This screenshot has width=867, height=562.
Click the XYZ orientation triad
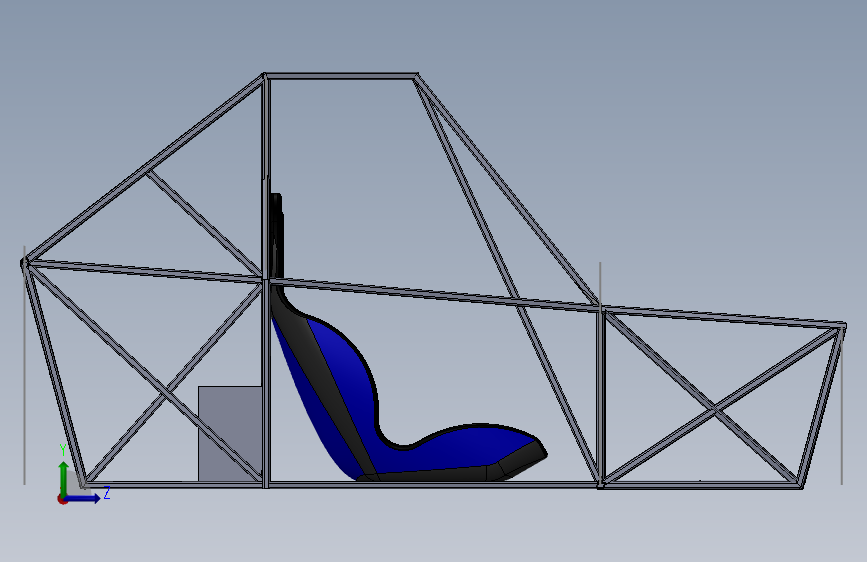(83, 474)
